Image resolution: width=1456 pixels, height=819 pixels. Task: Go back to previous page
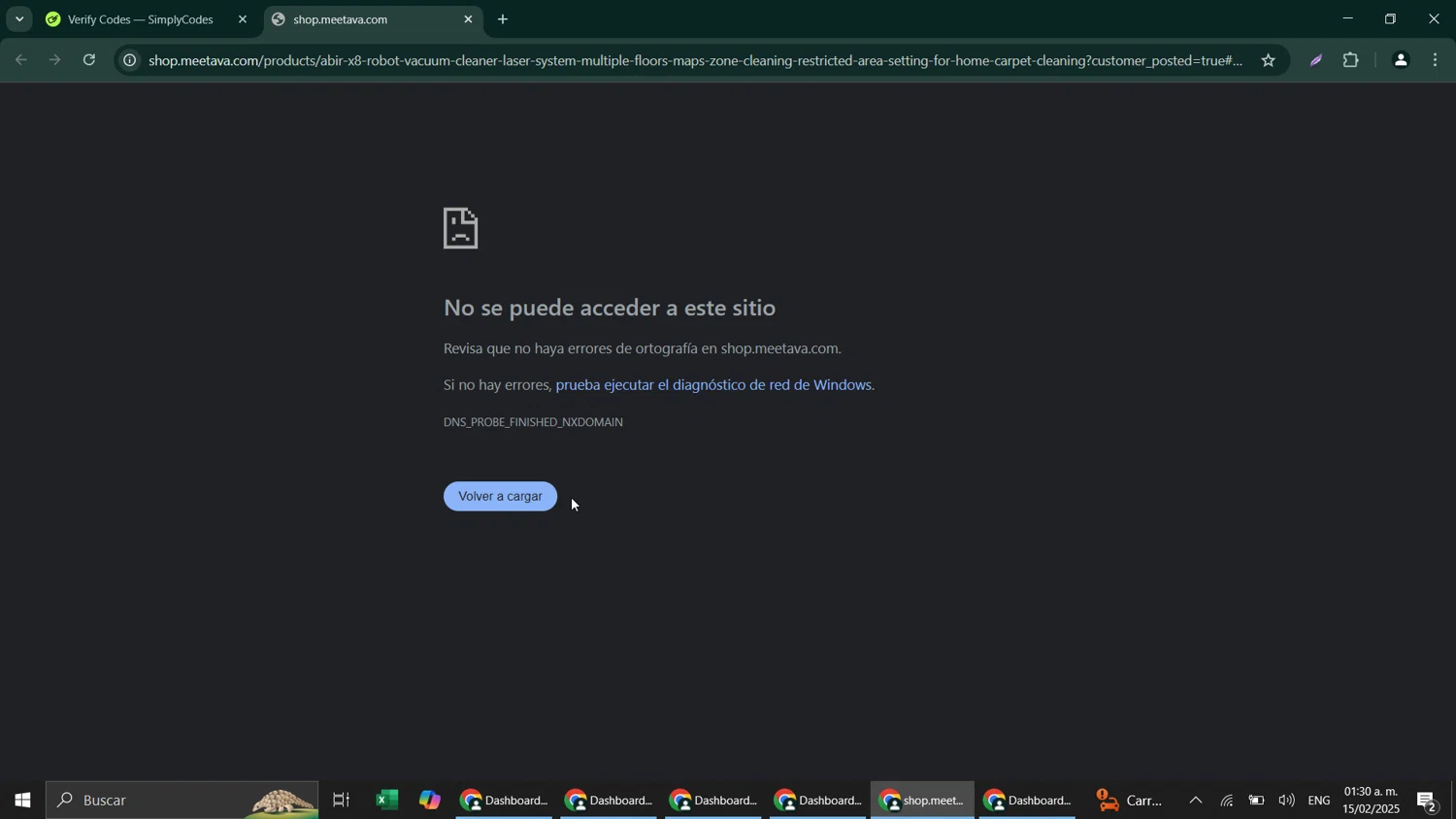[x=21, y=60]
